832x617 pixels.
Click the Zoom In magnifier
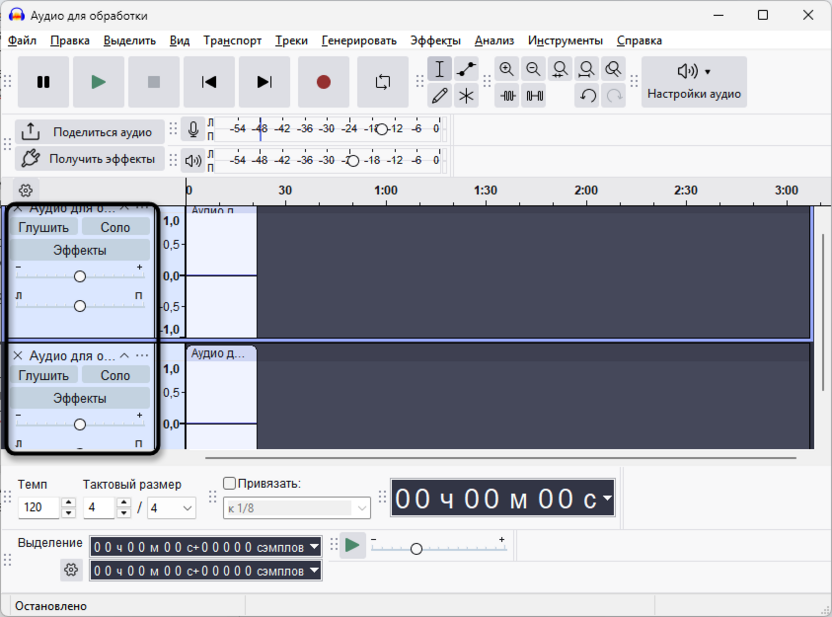507,69
